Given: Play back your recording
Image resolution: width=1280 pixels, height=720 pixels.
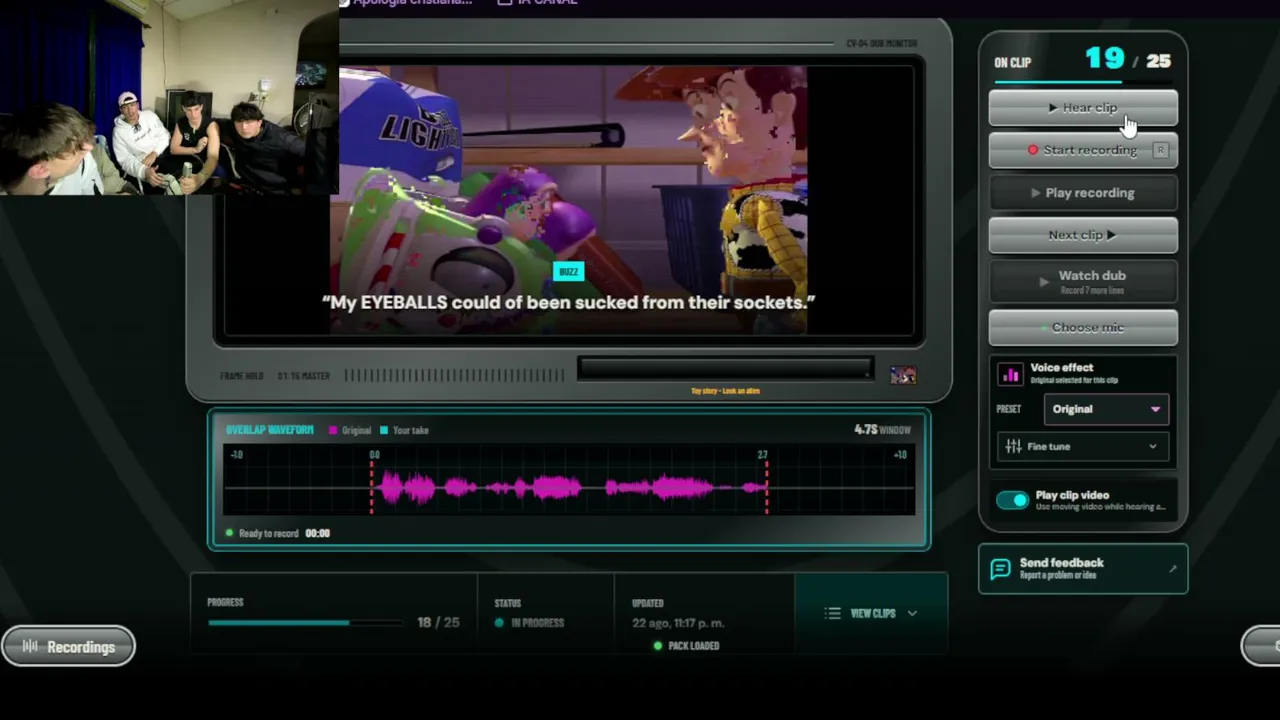Looking at the screenshot, I should (x=1083, y=193).
